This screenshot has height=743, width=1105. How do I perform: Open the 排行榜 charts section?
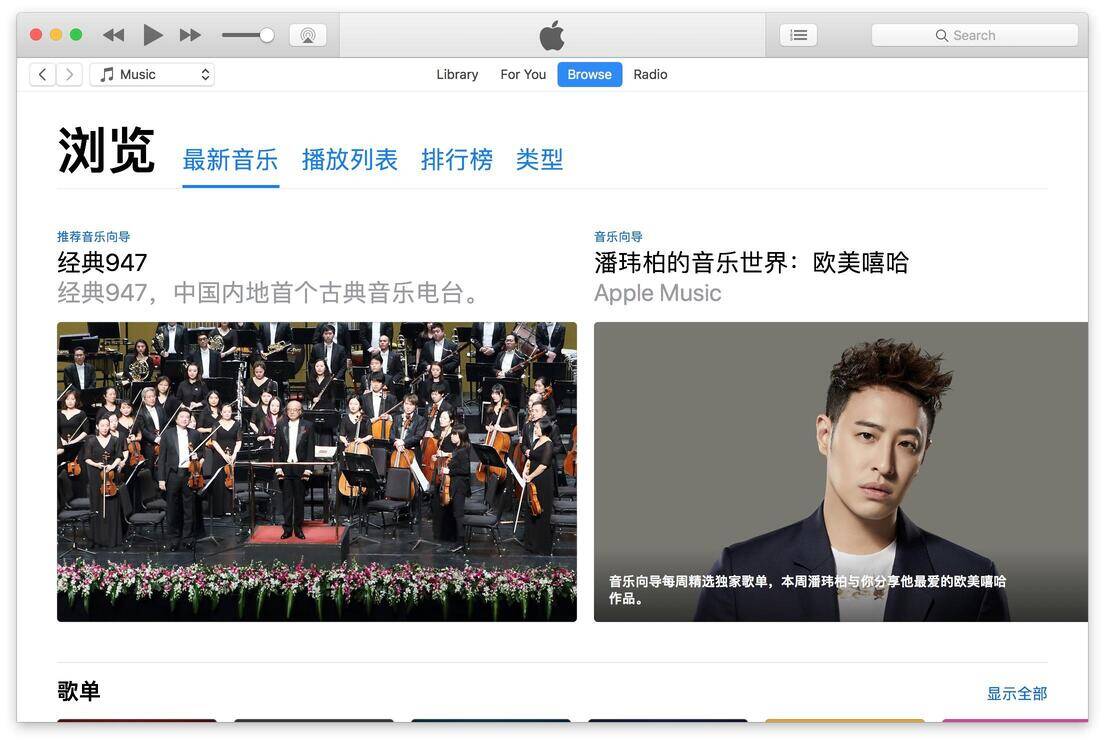pyautogui.click(x=457, y=160)
